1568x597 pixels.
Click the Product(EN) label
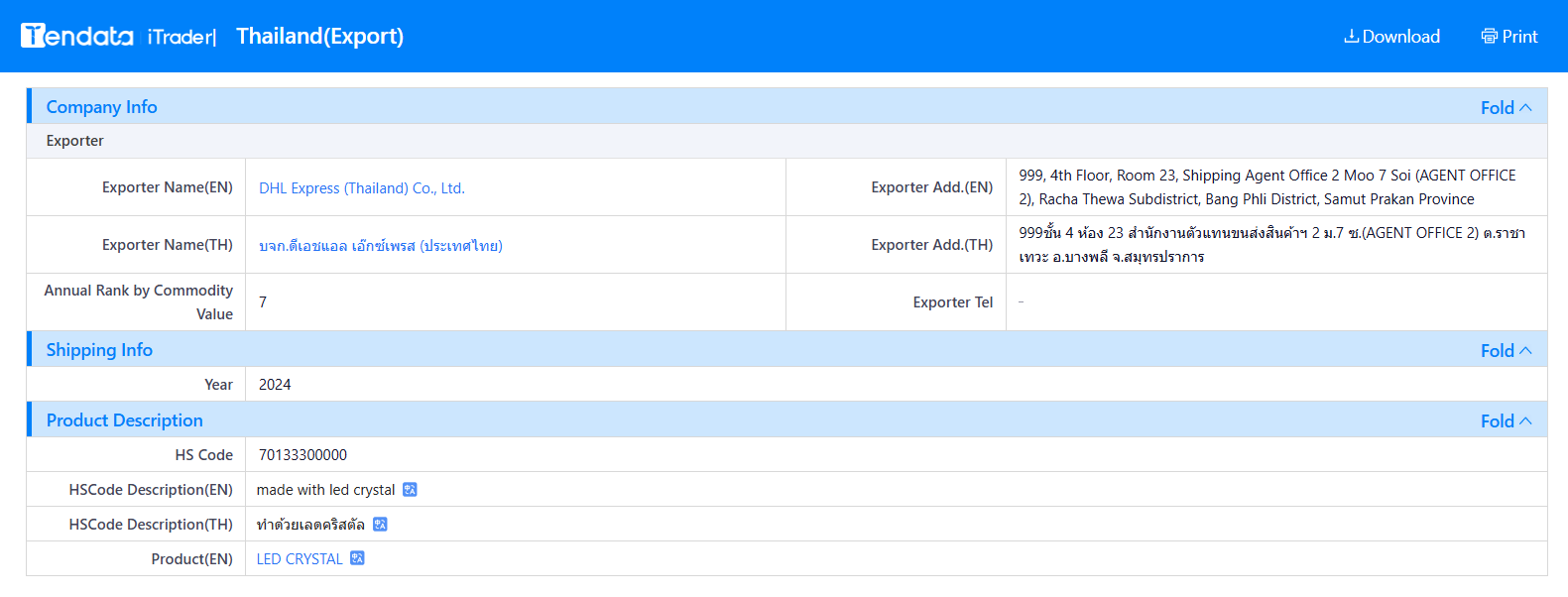pos(192,559)
